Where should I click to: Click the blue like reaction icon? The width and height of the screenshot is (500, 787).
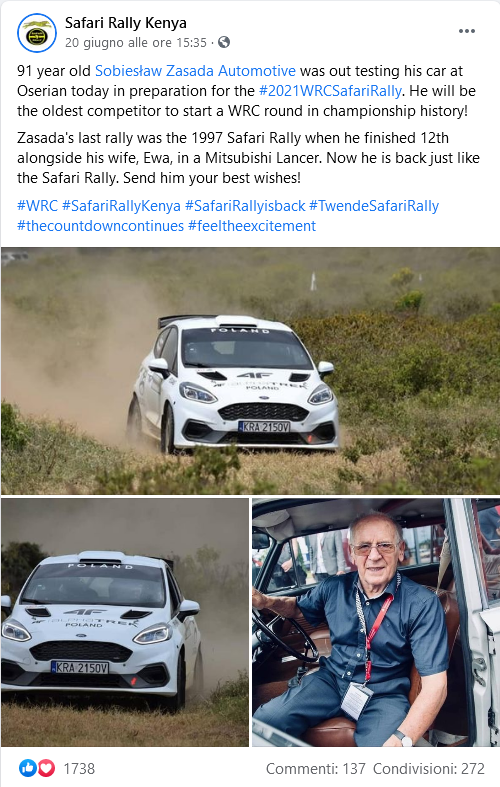pyautogui.click(x=28, y=768)
